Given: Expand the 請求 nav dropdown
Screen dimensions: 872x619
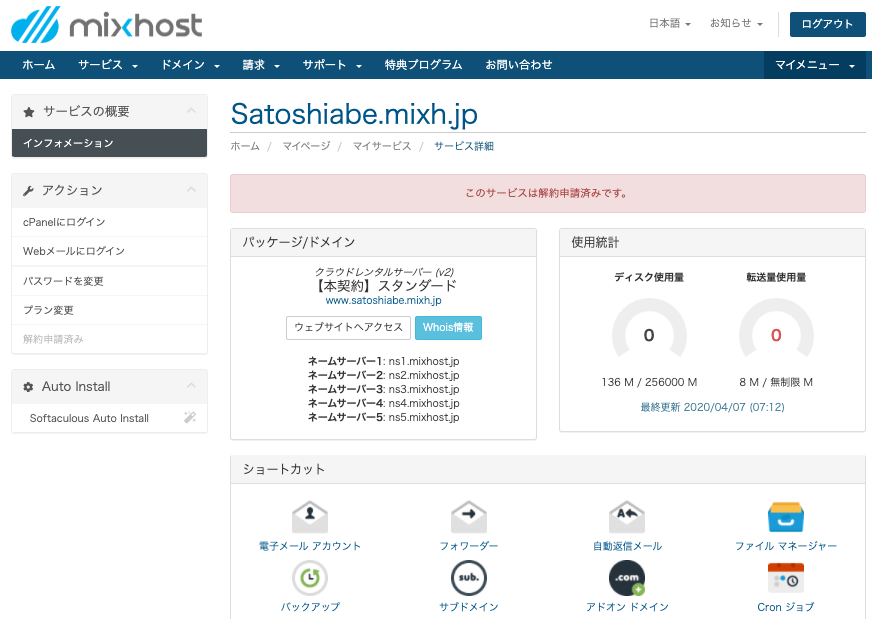Looking at the screenshot, I should (261, 65).
